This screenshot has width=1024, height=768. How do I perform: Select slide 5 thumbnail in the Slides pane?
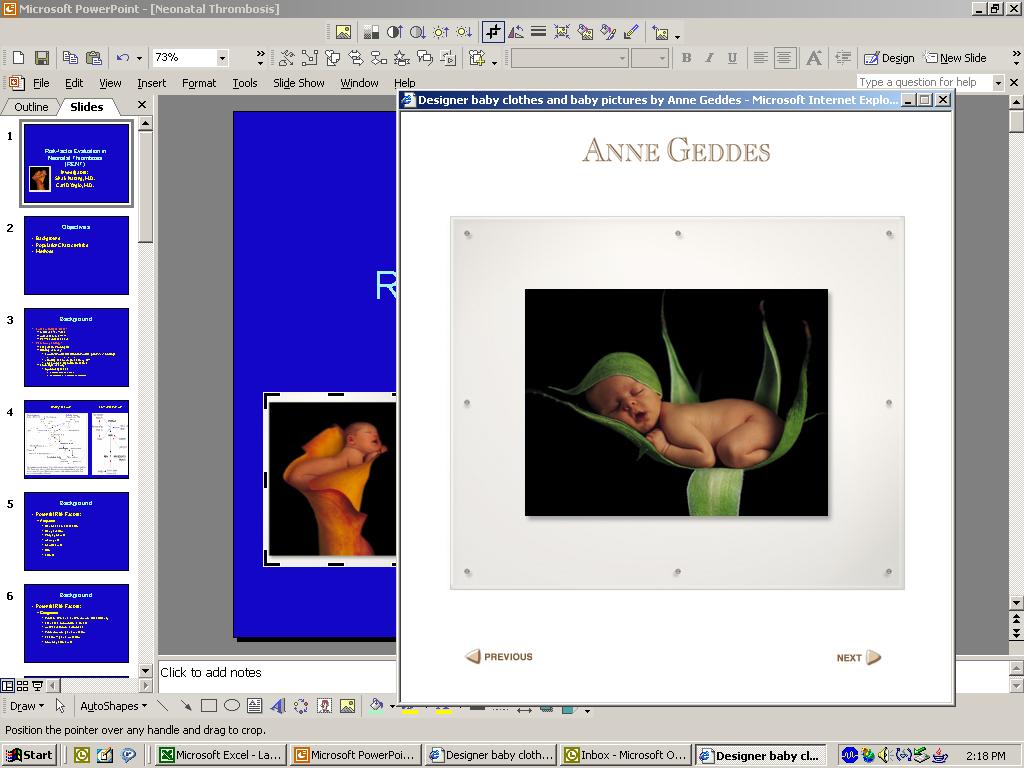coord(76,531)
